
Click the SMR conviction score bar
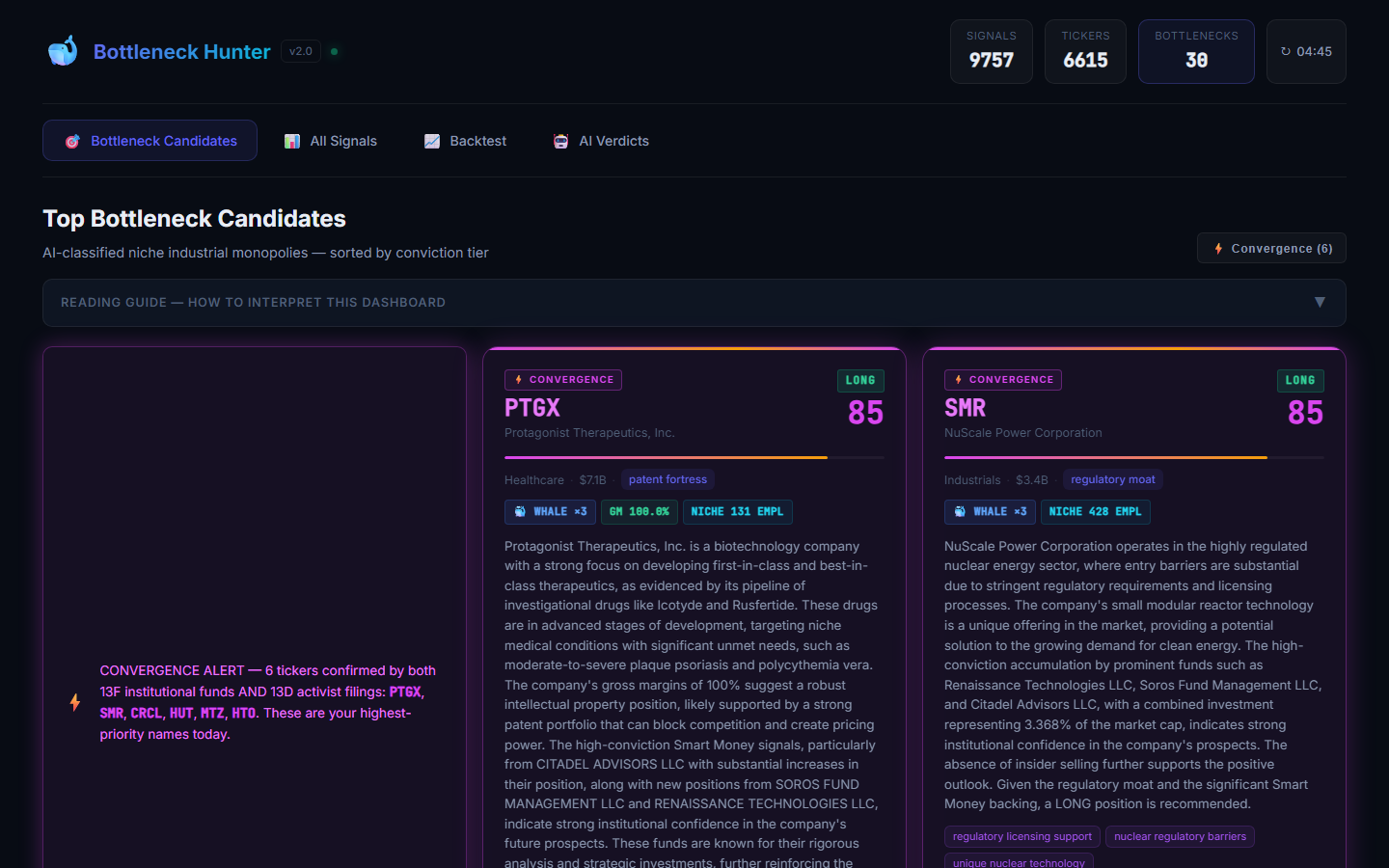point(1134,457)
